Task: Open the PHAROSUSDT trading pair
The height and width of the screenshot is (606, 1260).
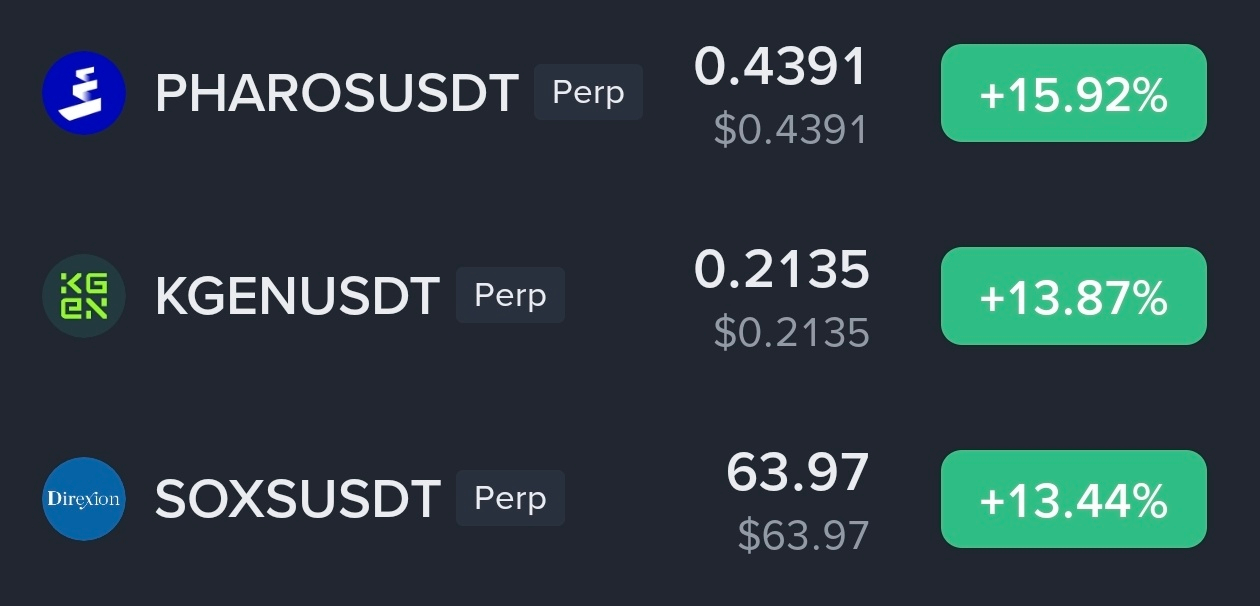Action: point(337,93)
